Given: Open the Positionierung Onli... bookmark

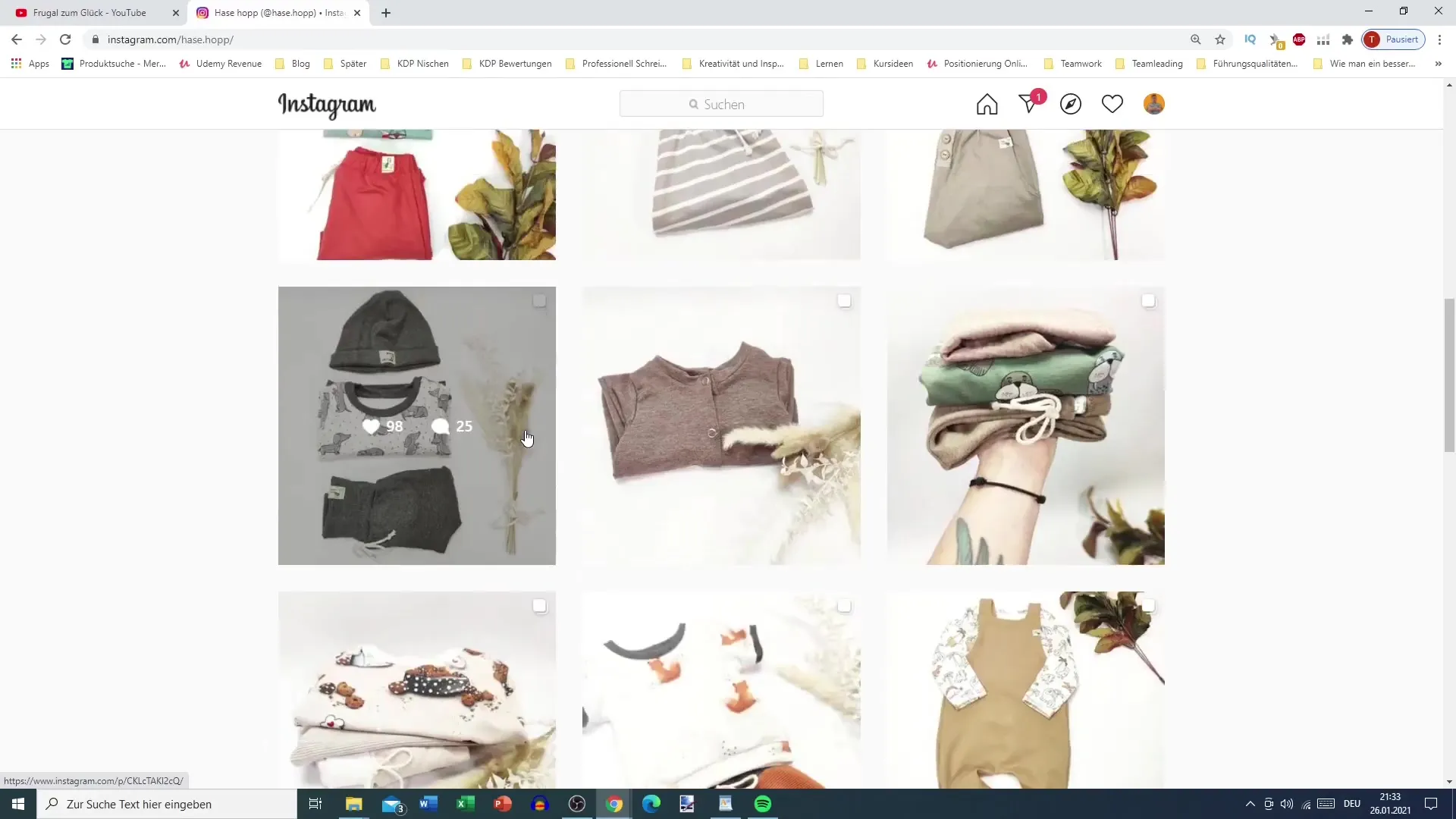Looking at the screenshot, I should click(x=977, y=64).
